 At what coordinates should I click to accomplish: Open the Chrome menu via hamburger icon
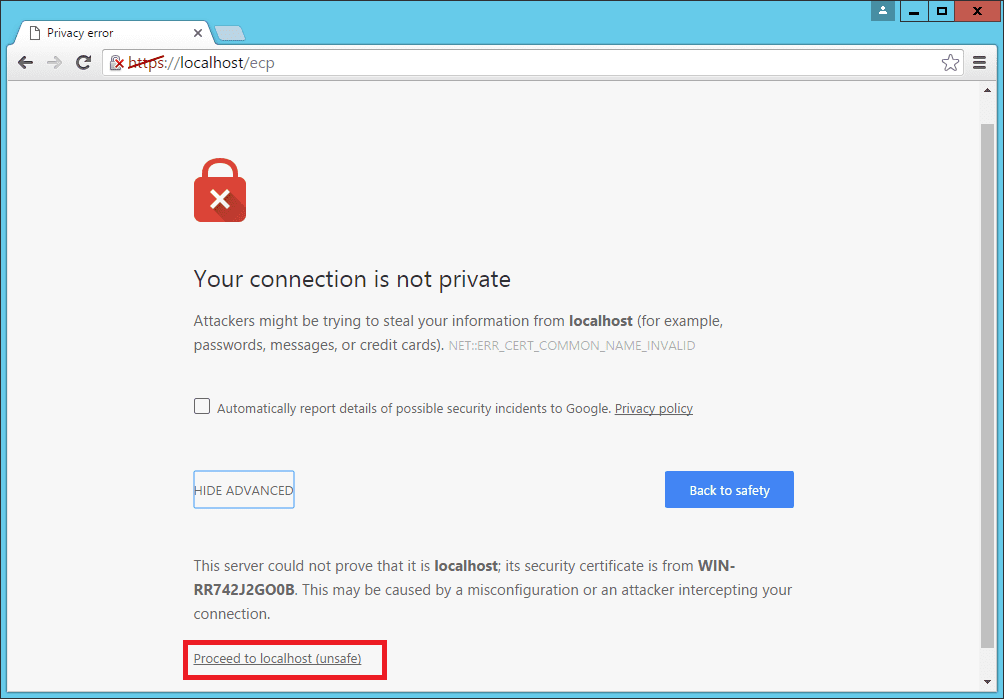coord(980,62)
